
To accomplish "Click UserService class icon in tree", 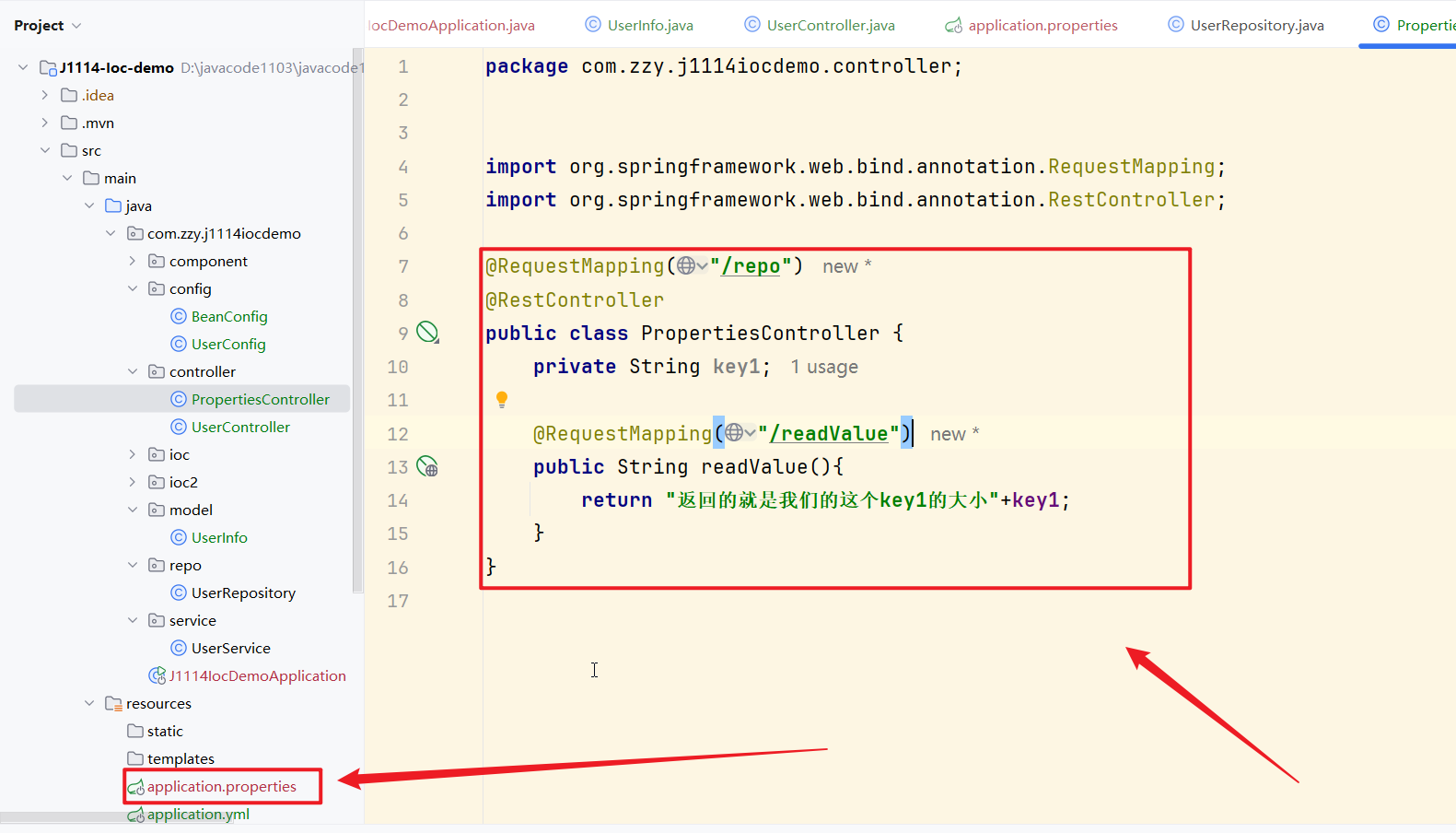I will 179,648.
